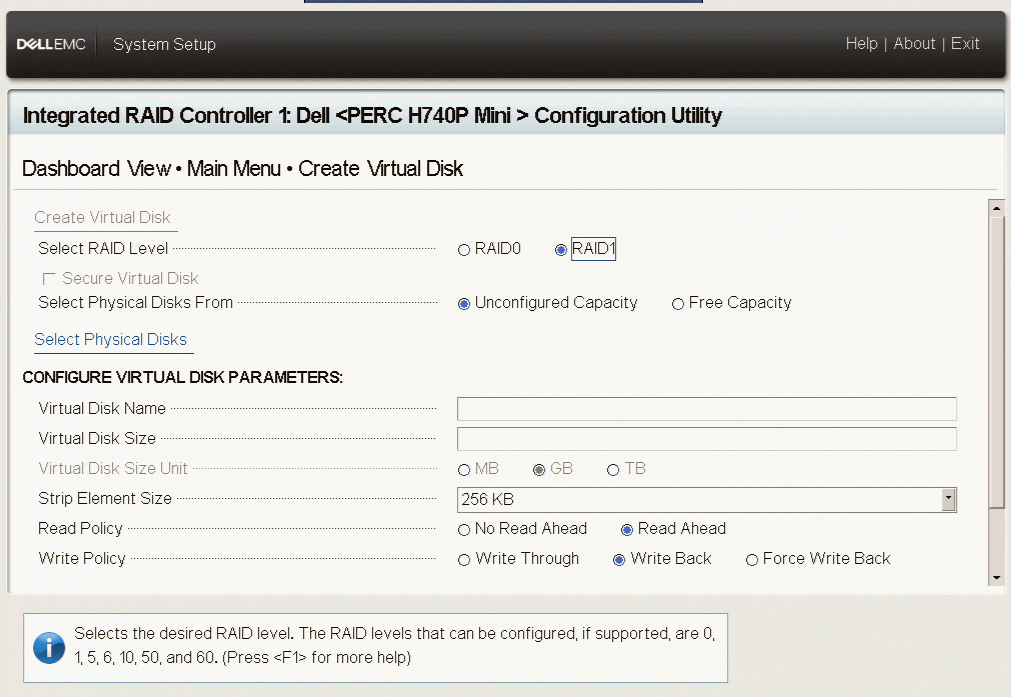Image resolution: width=1011 pixels, height=697 pixels.
Task: Click the Strip Element Size label
Action: [x=105, y=499]
